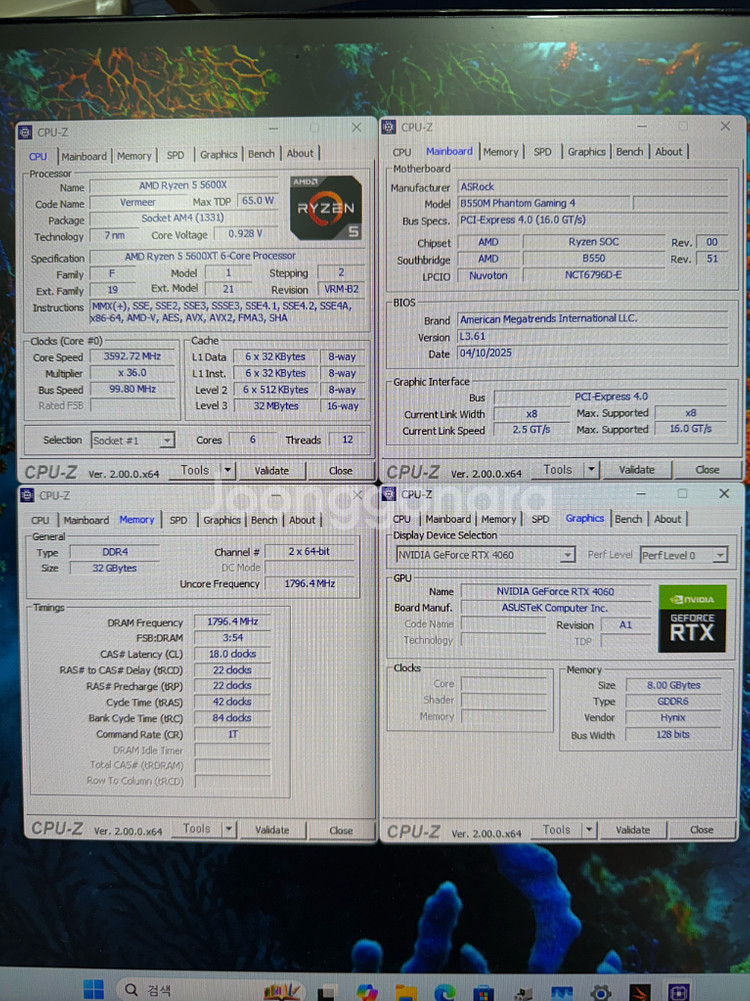The image size is (750, 1001).
Task: Expand Tools arrow in the Mainboard window
Action: pos(591,470)
